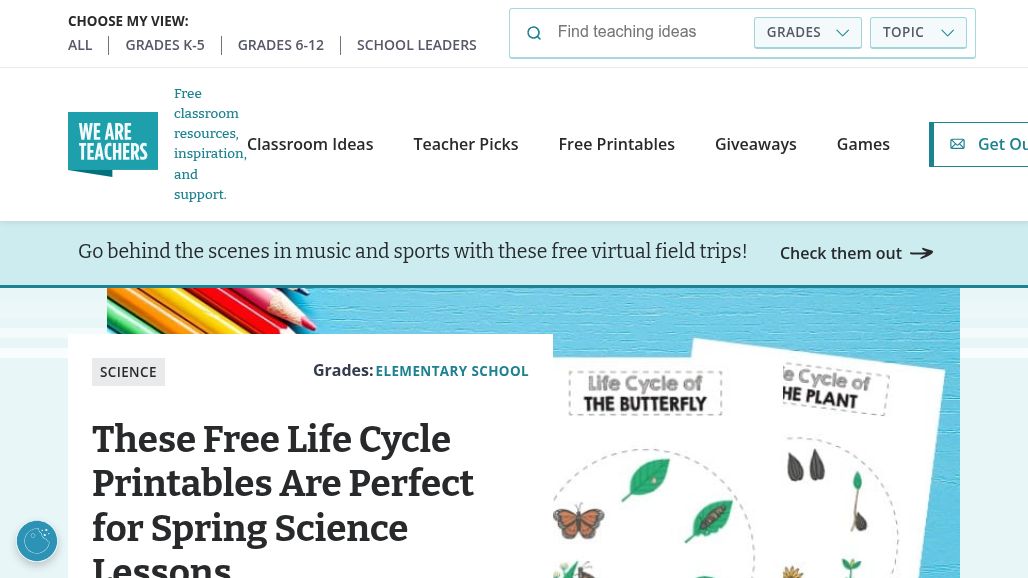The image size is (1028, 578).
Task: Click the Science category tag
Action: [128, 372]
